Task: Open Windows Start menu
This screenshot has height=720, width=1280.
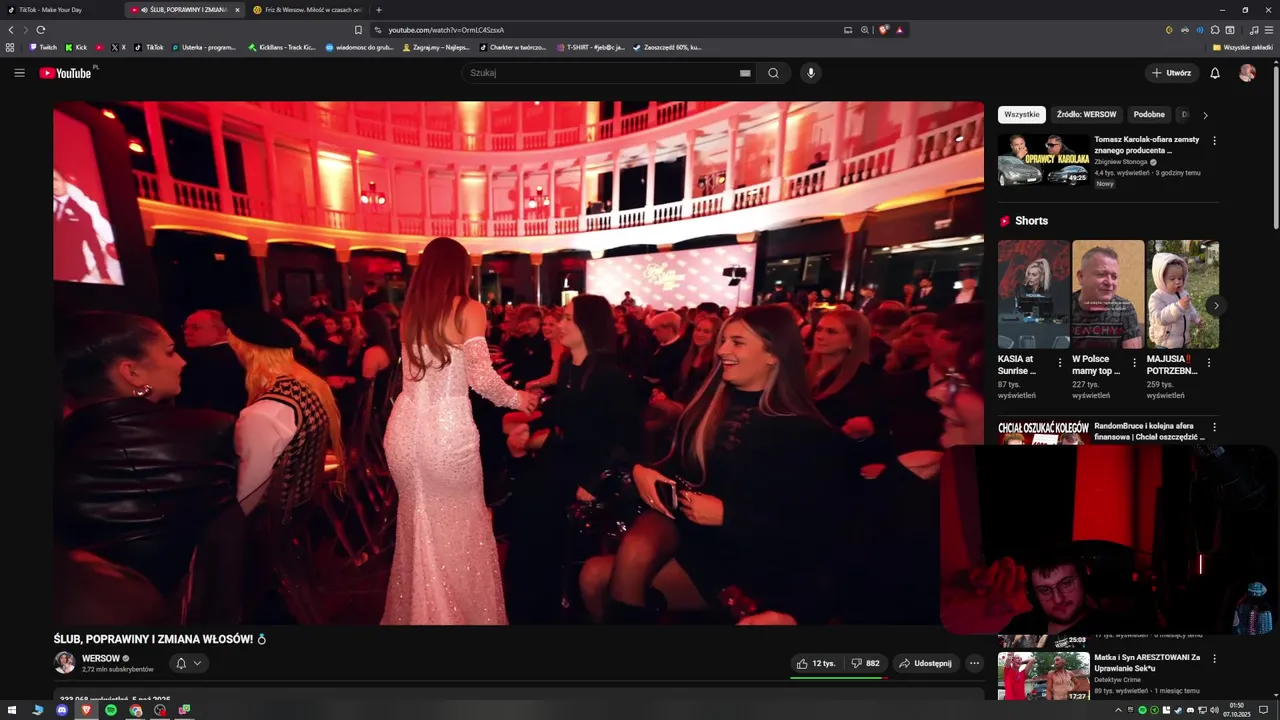Action: coord(11,710)
